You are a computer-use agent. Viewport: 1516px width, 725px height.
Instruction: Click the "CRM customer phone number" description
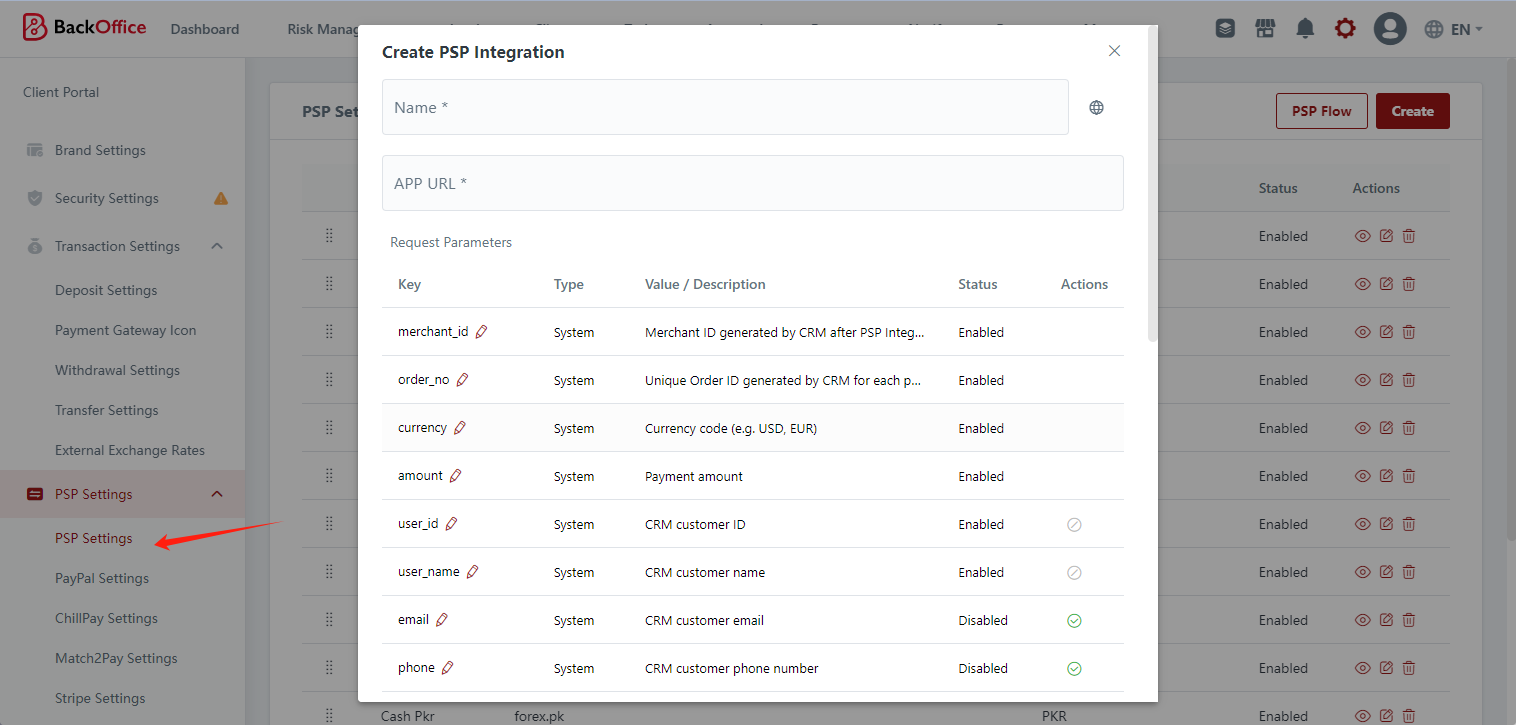tap(732, 668)
